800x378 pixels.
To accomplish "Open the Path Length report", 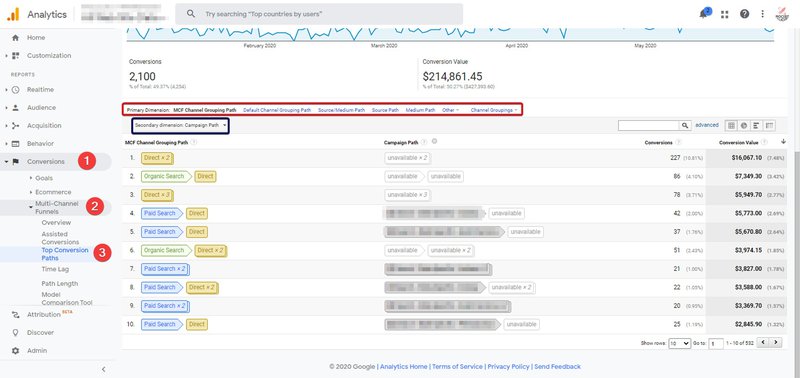I will coord(60,284).
